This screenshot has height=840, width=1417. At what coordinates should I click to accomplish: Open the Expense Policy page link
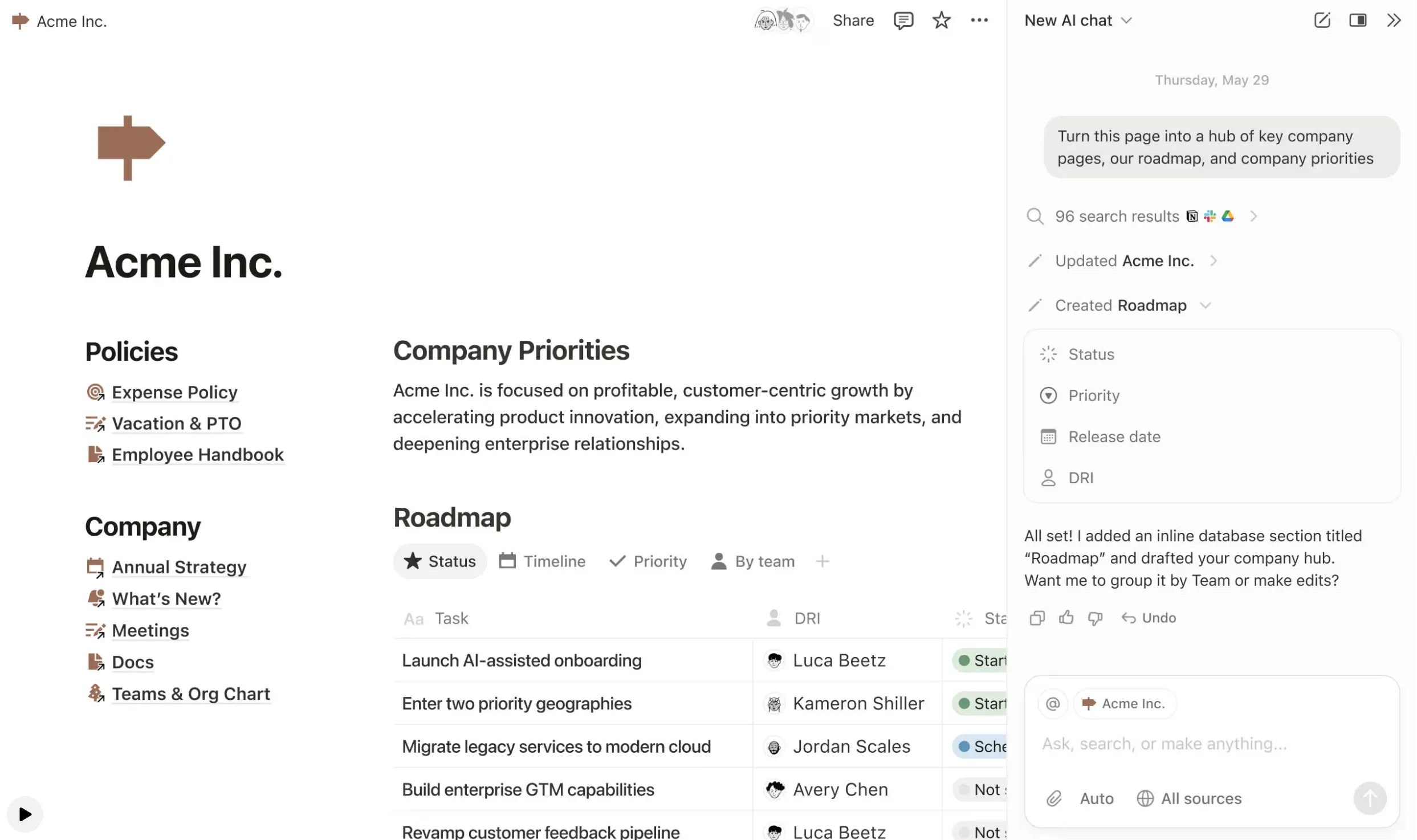[x=174, y=392]
